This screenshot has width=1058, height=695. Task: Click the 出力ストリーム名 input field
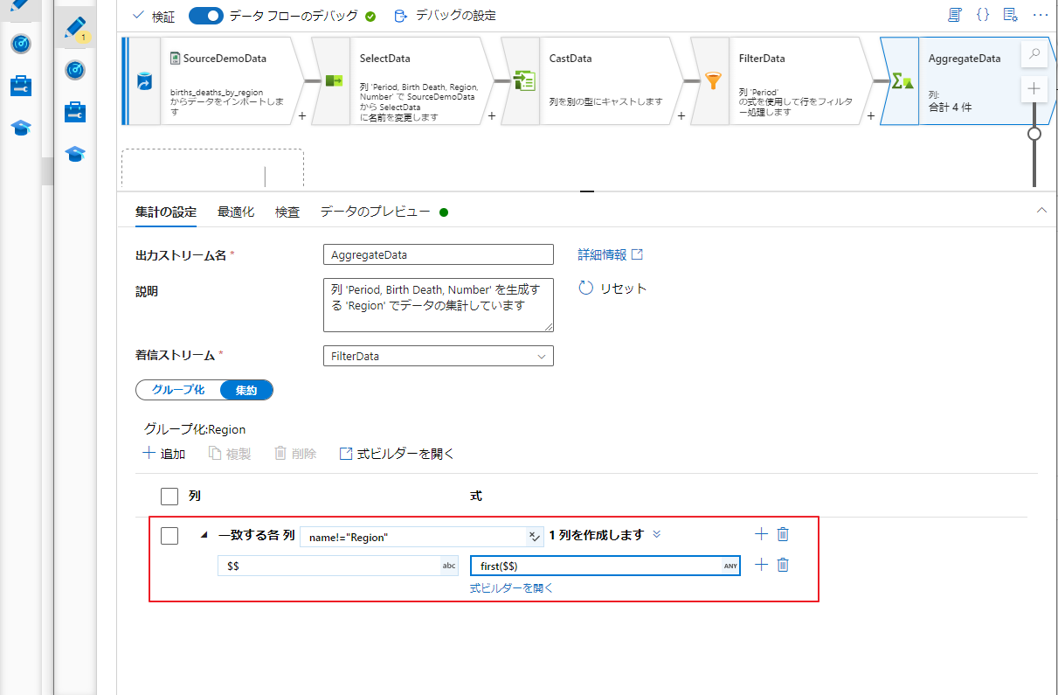(x=439, y=255)
